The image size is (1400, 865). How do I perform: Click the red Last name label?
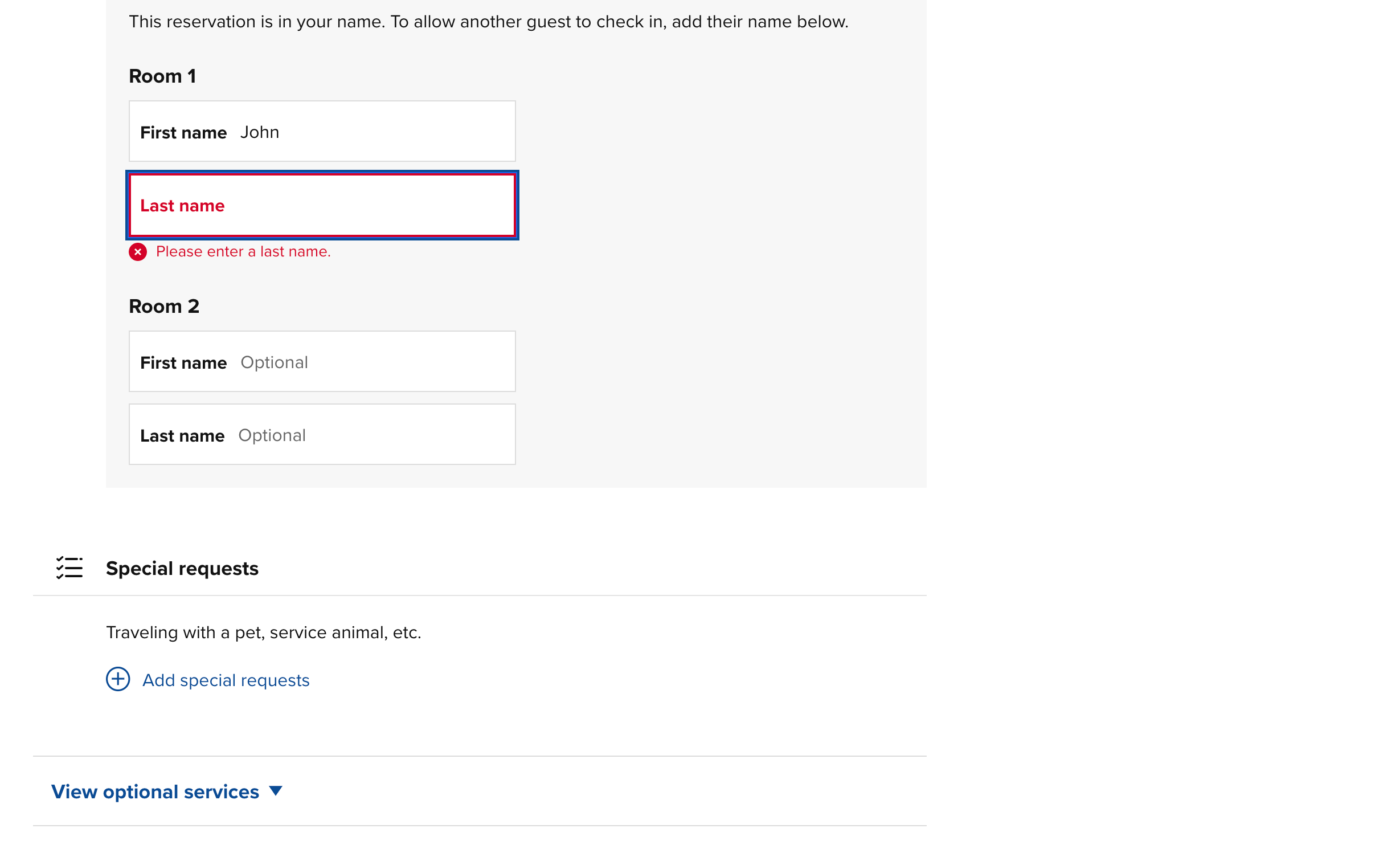click(182, 206)
